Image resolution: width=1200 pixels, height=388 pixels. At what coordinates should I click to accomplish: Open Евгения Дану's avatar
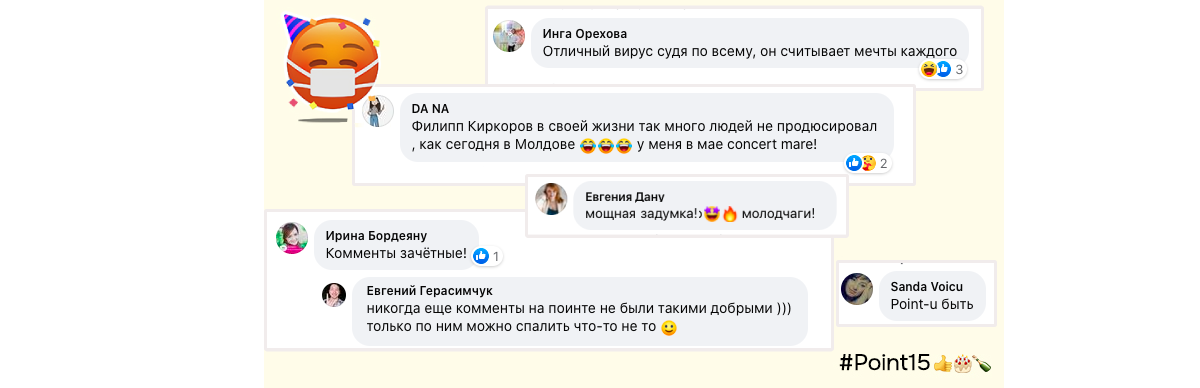pos(552,199)
